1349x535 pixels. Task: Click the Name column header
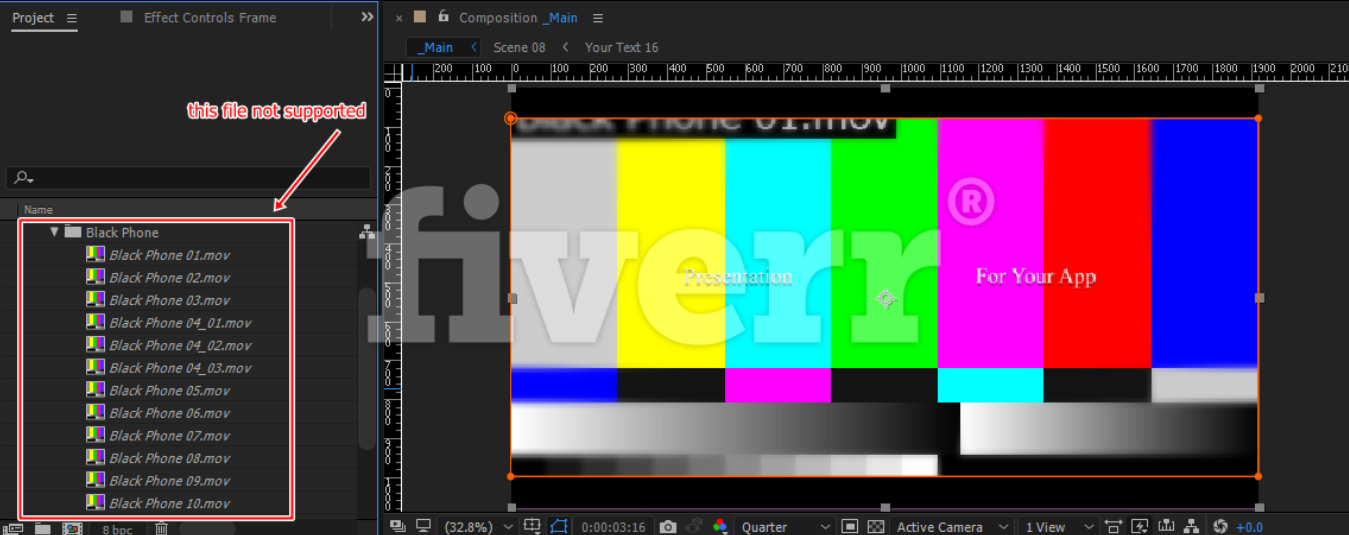pos(38,210)
